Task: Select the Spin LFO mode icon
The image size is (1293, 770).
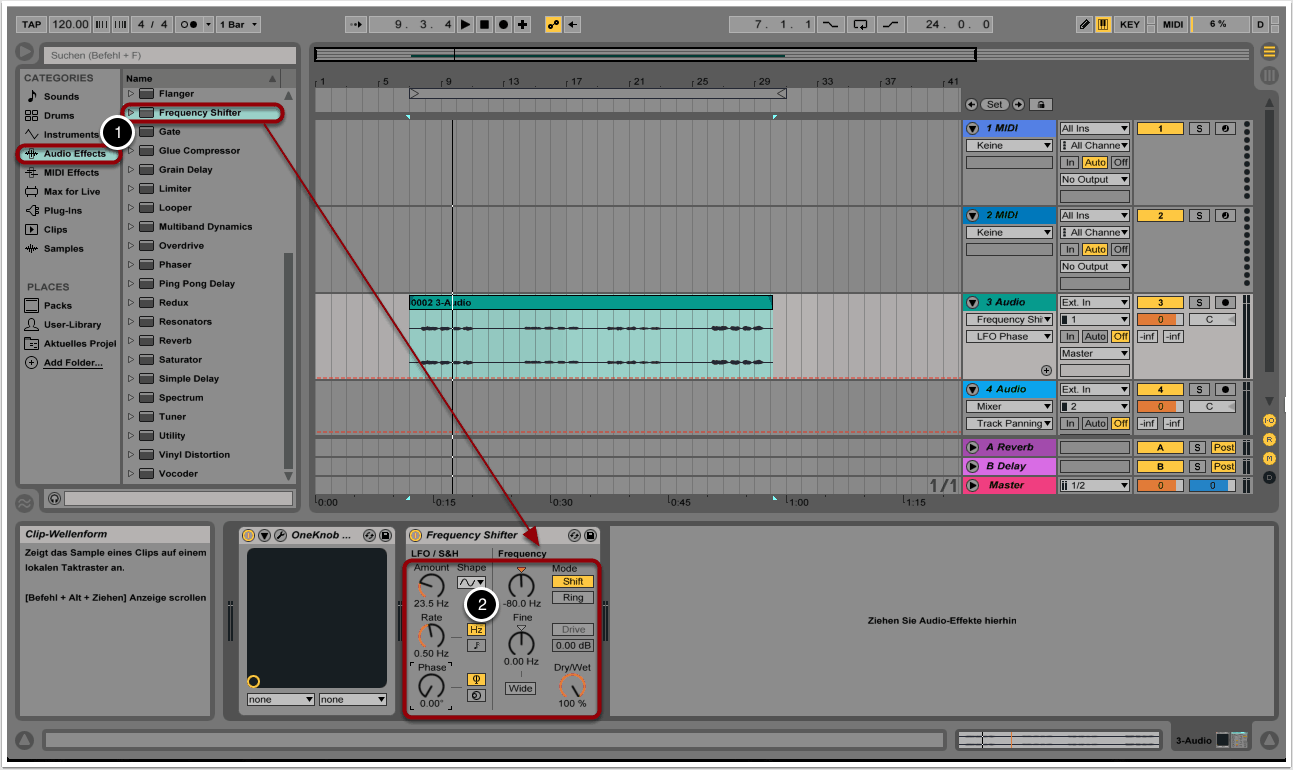Action: [x=476, y=696]
